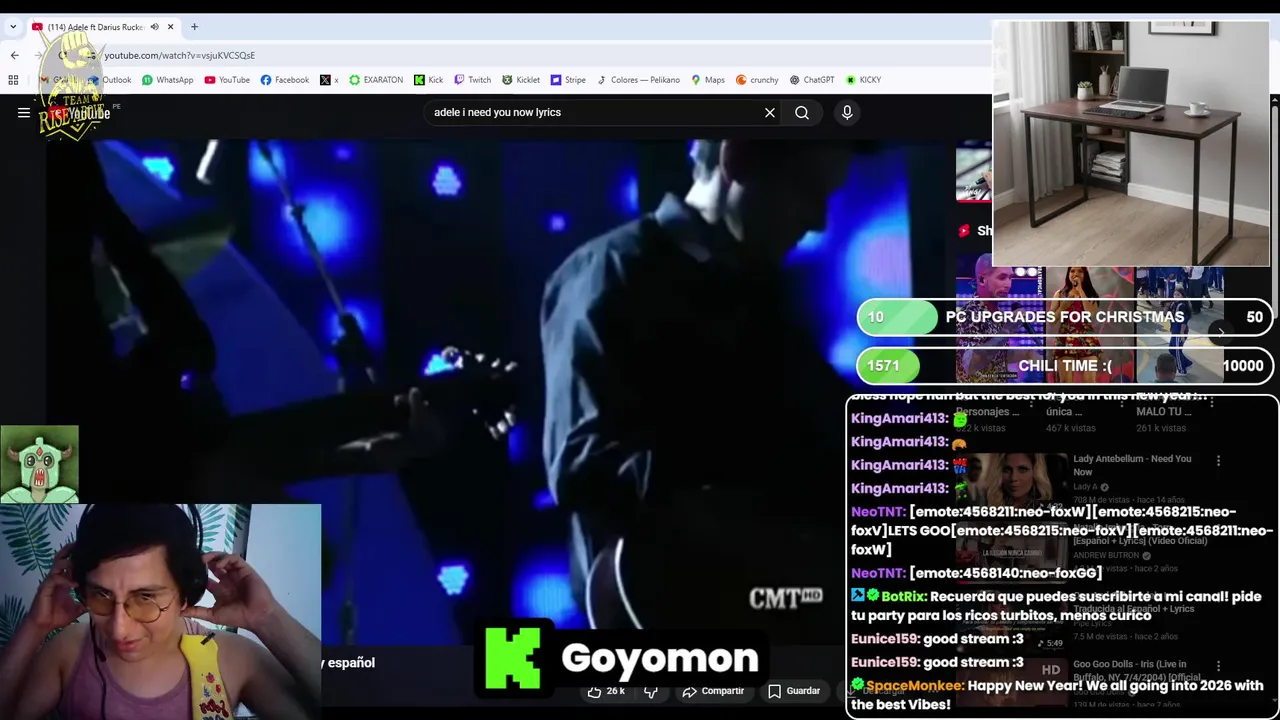This screenshot has height=720, width=1280.
Task: Open the ChatGPT bookmark
Action: coord(812,80)
